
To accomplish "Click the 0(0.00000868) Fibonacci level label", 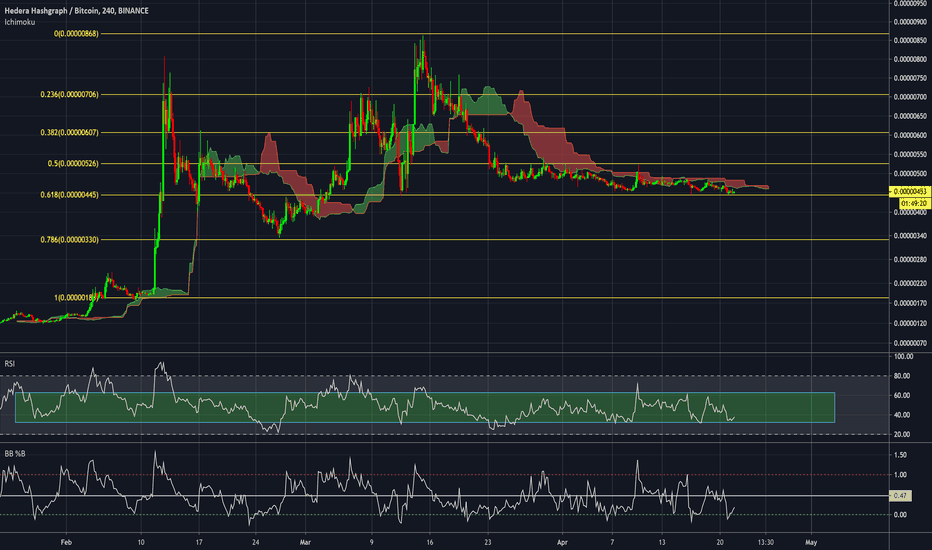I will click(76, 34).
